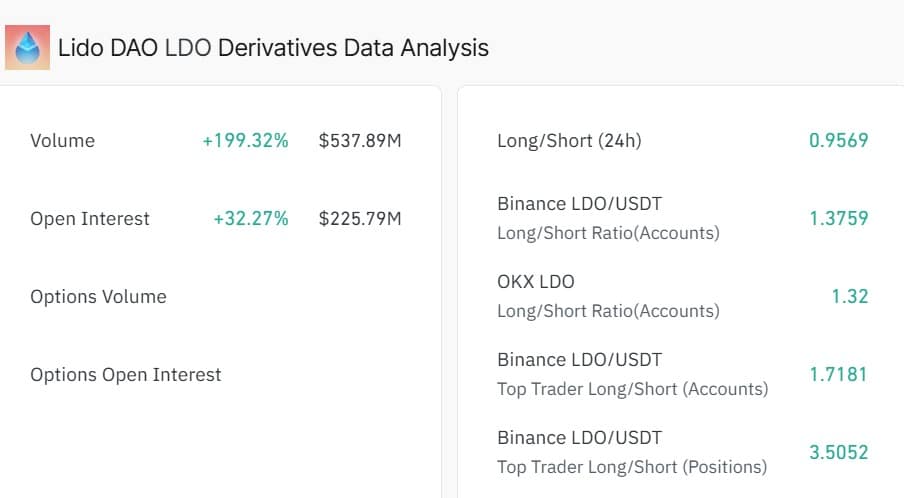
Task: Click the Long/Short (24h) label
Action: pos(569,141)
